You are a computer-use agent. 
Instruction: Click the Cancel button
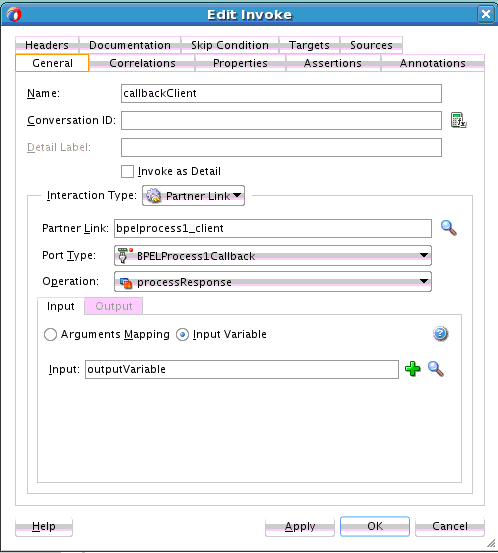pyautogui.click(x=450, y=527)
